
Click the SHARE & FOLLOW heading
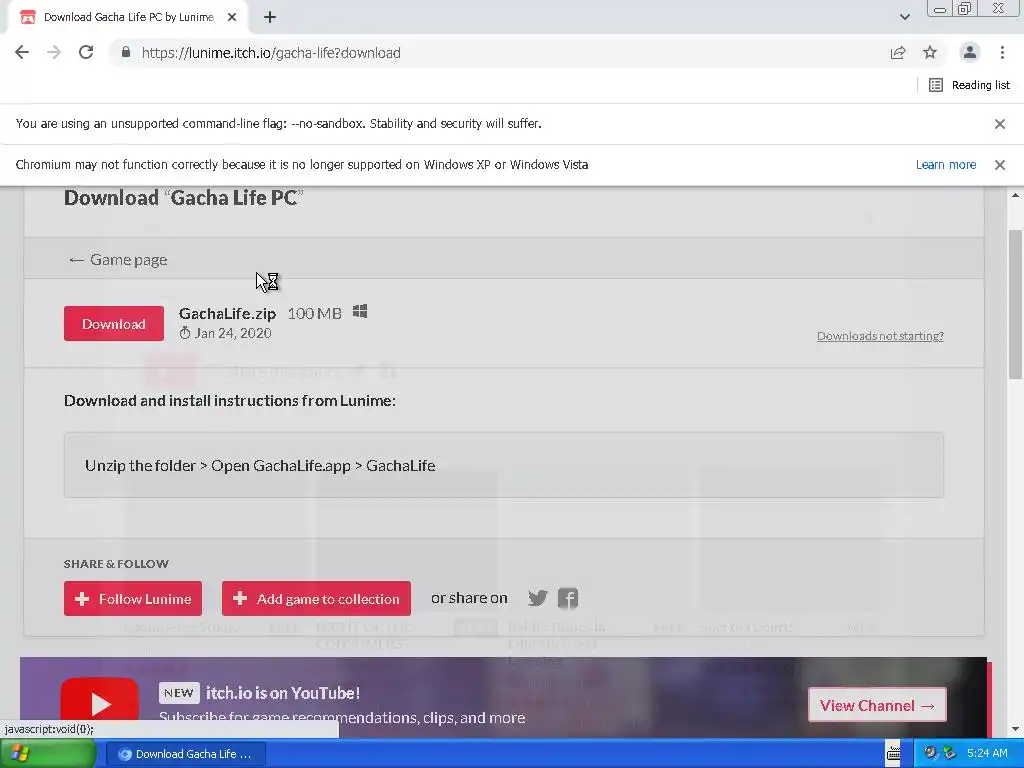pos(116,564)
